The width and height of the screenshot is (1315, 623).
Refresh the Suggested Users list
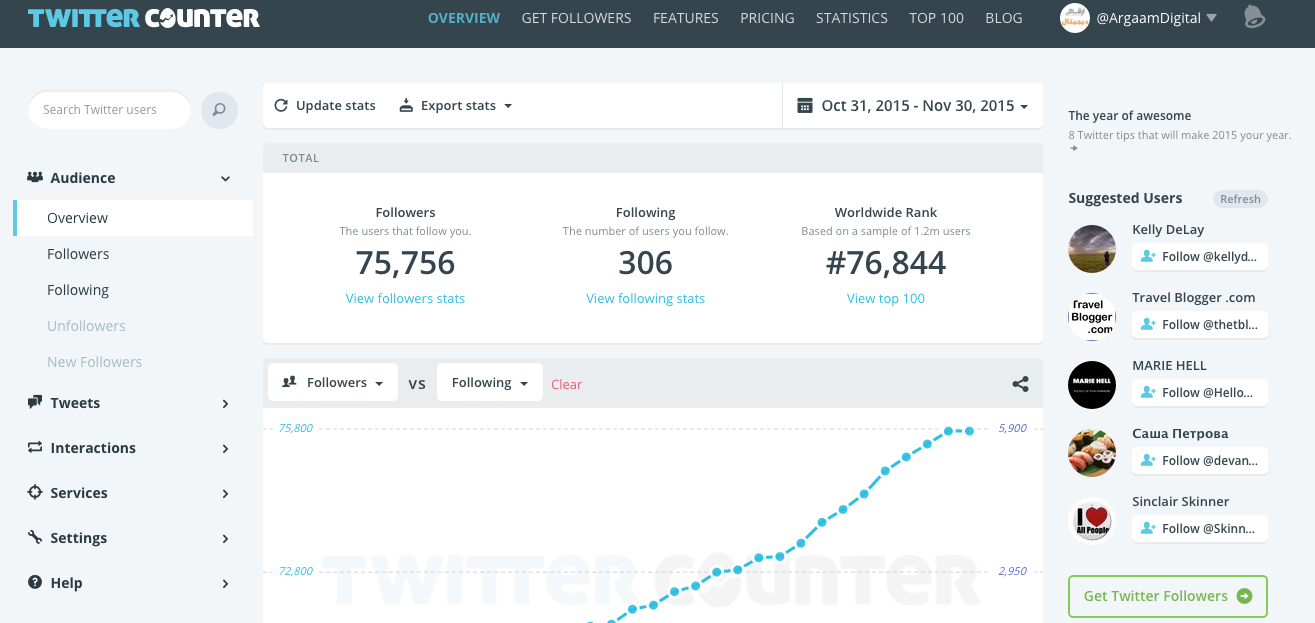1240,199
